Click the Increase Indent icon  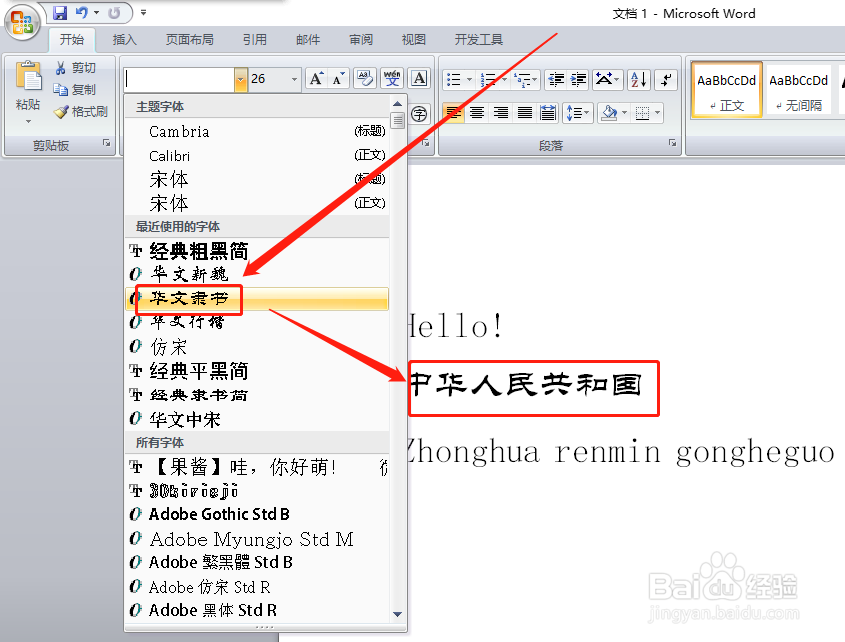[x=578, y=79]
